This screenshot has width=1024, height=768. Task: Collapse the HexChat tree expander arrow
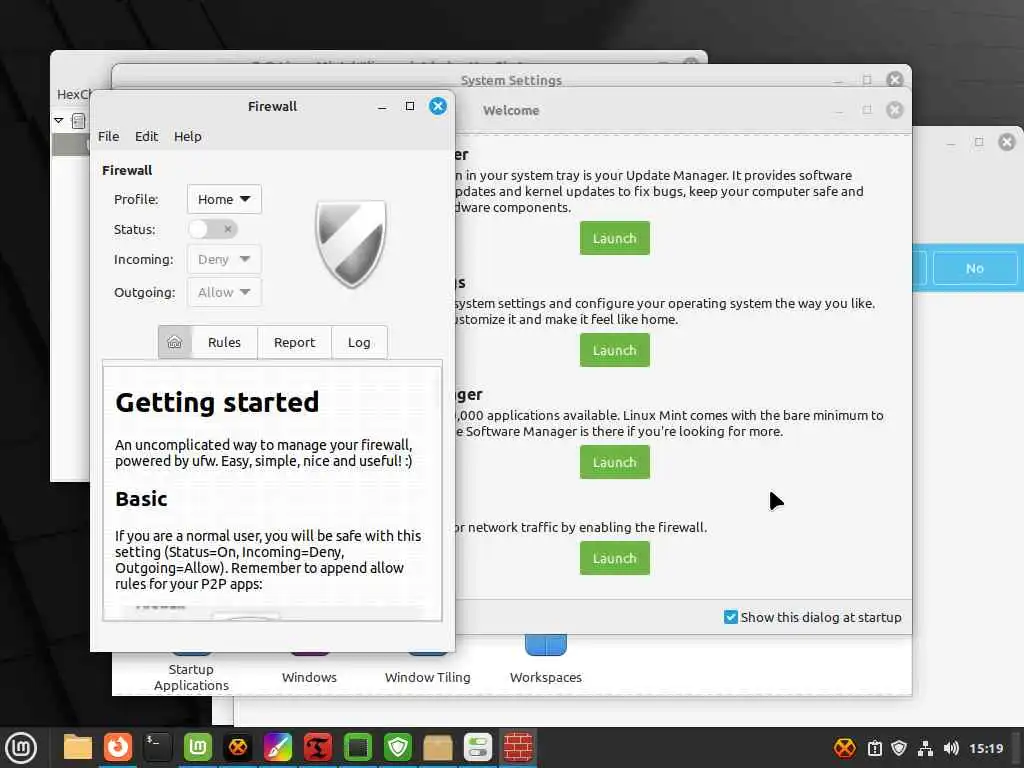59,121
